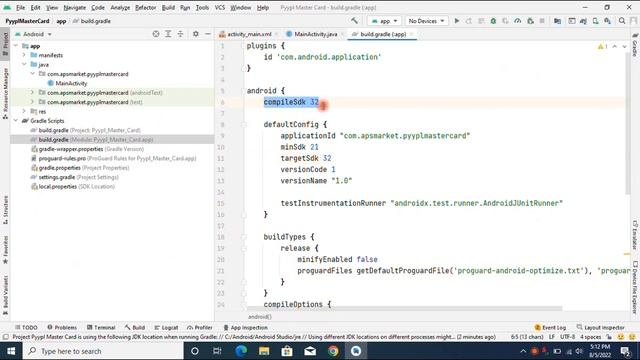
Task: Click the Debug app bug icon
Action: tap(493, 21)
